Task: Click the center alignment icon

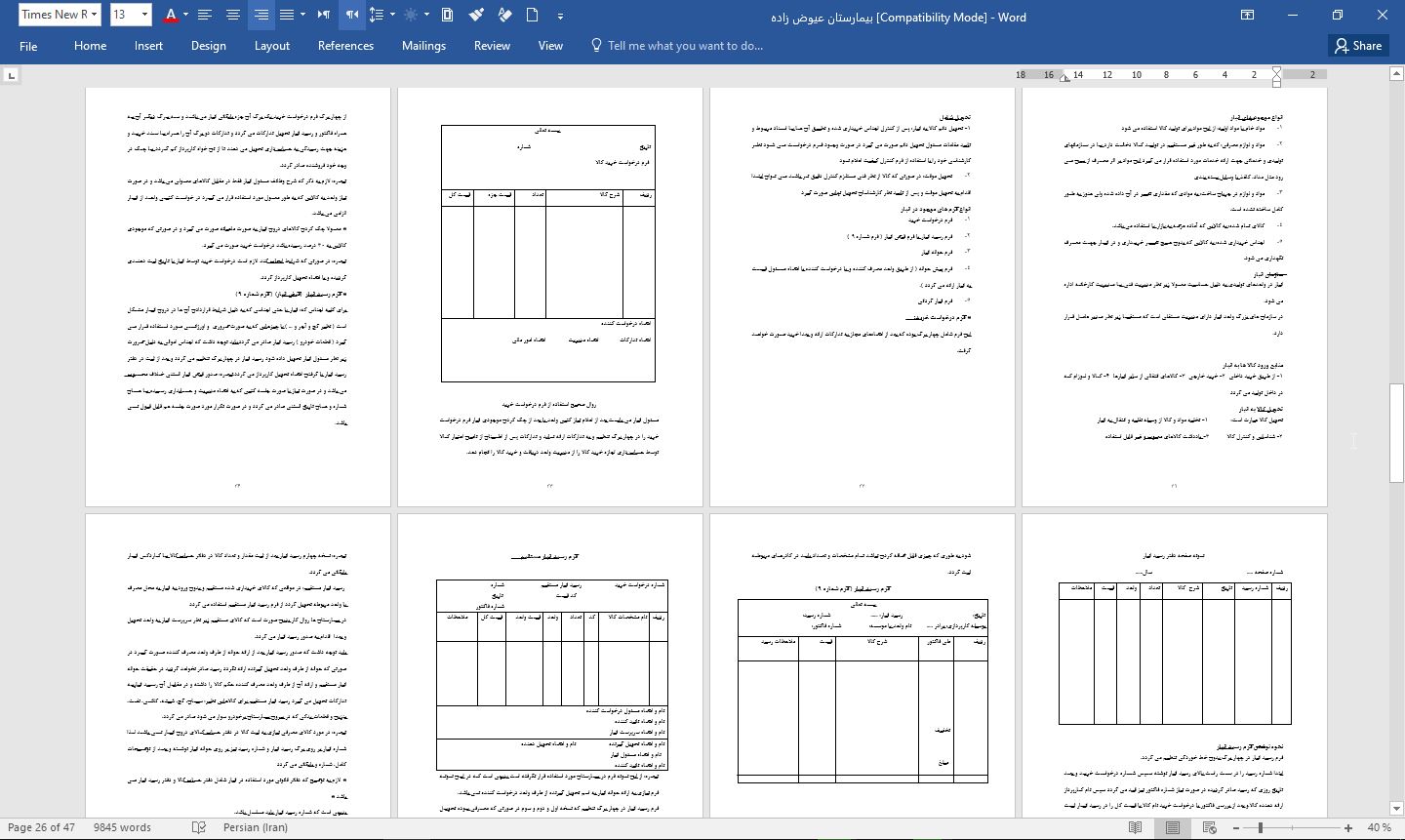Action: pyautogui.click(x=233, y=15)
